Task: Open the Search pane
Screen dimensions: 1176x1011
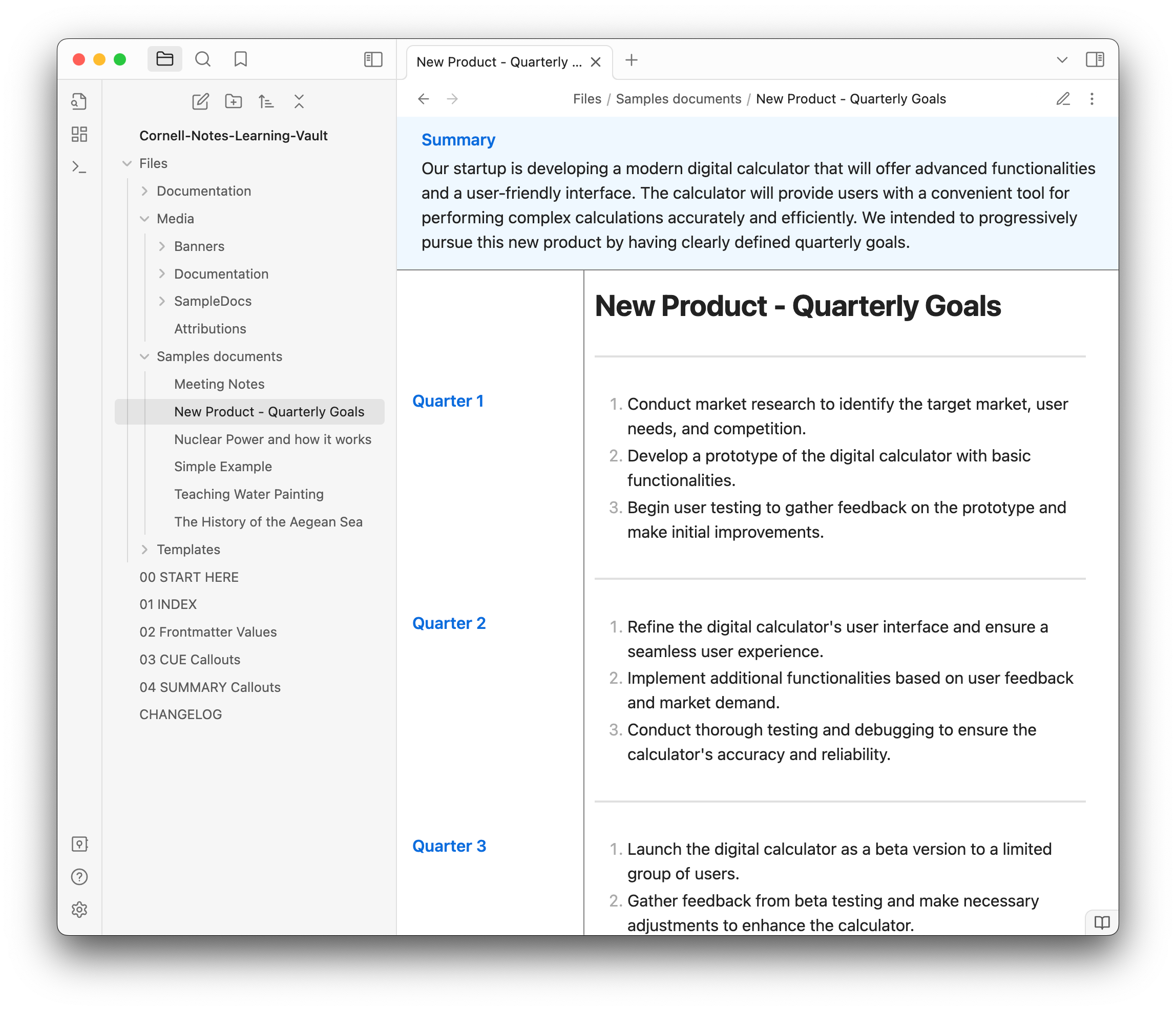Action: [x=203, y=59]
